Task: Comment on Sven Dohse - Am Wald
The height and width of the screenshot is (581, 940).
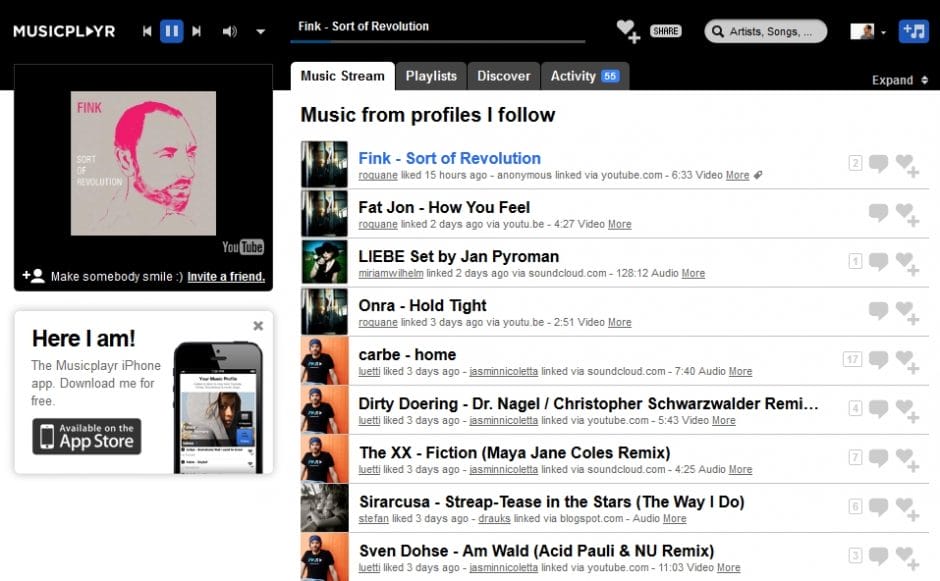Action: pos(878,556)
